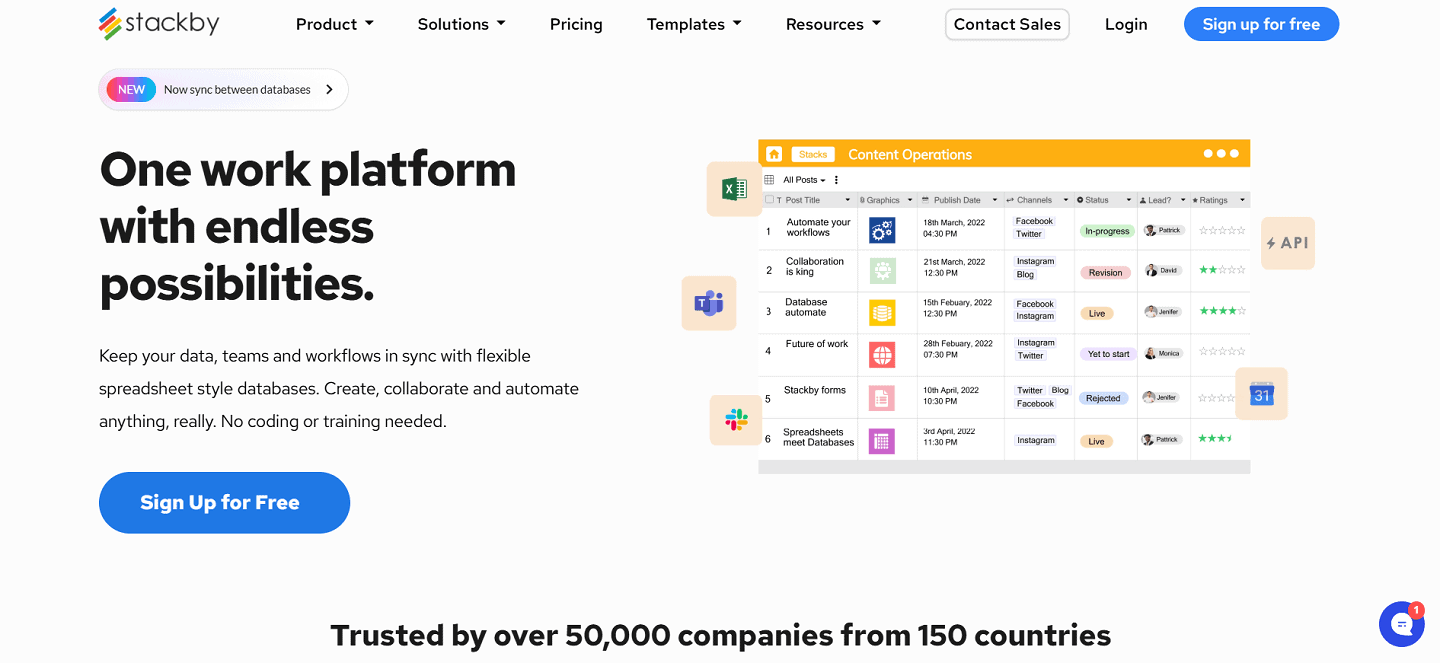This screenshot has width=1440, height=663.
Task: Click the Sign Up for Free button
Action: point(224,502)
